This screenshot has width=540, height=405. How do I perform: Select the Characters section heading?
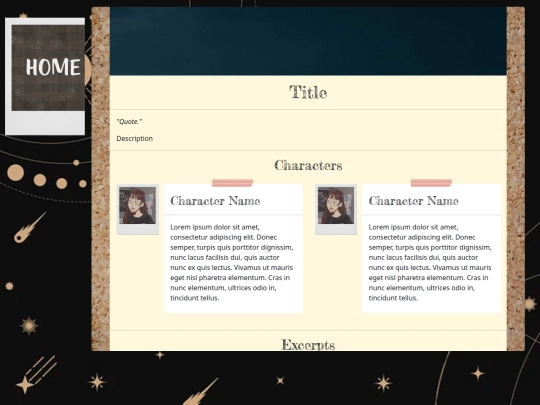pyautogui.click(x=308, y=166)
